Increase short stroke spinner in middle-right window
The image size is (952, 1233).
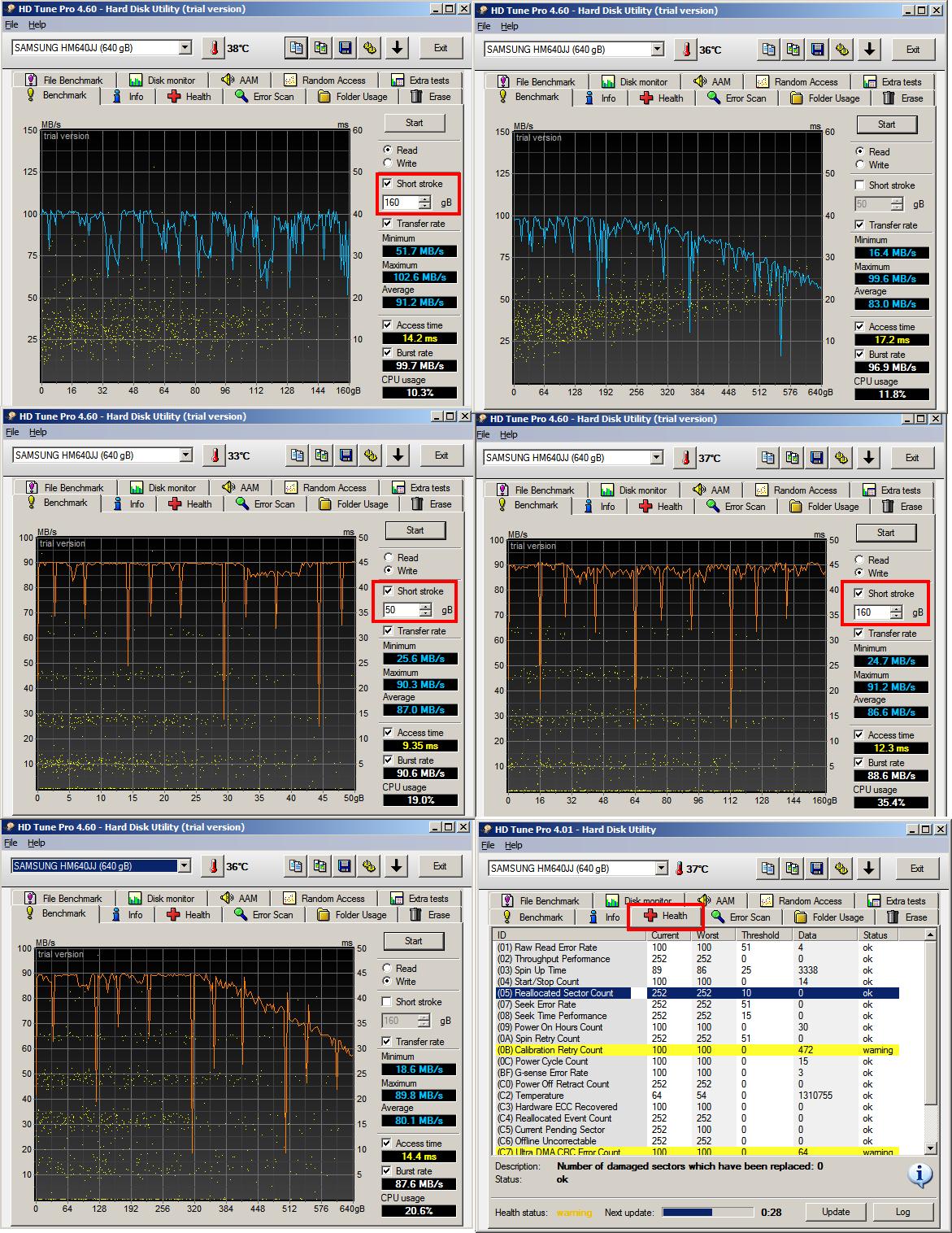896,609
